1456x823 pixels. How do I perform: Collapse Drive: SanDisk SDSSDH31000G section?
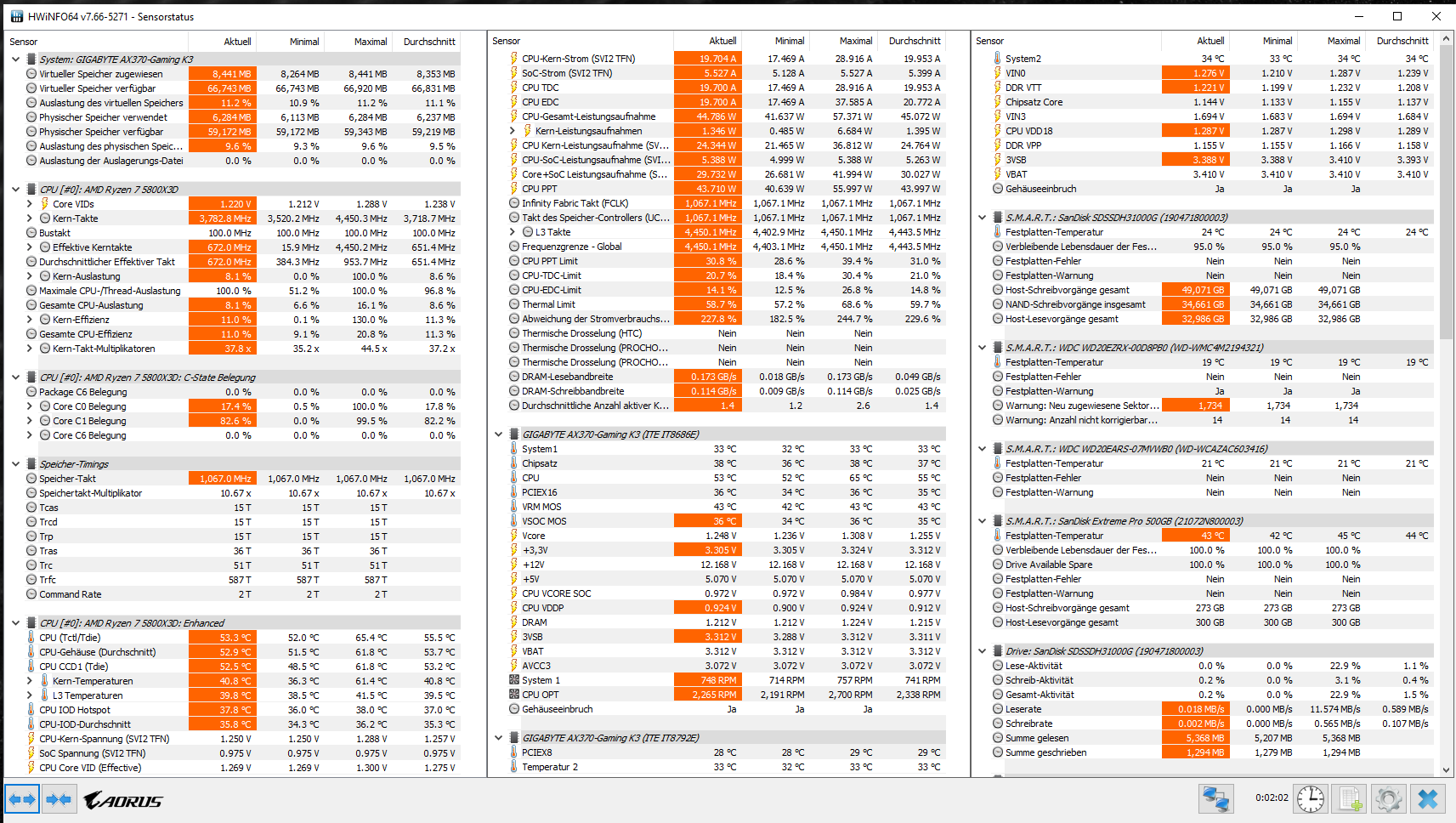pos(983,651)
